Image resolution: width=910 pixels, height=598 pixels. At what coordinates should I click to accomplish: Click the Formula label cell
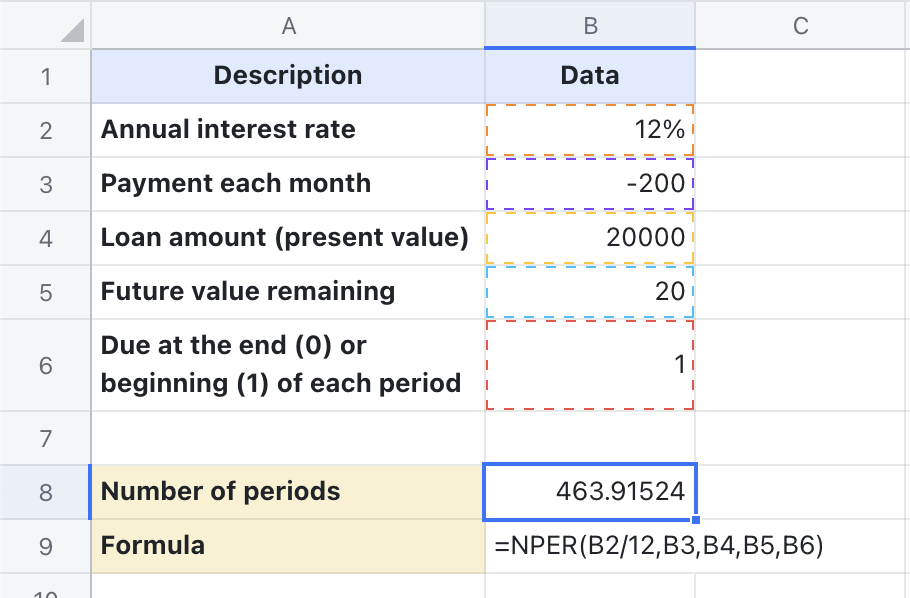coord(288,545)
